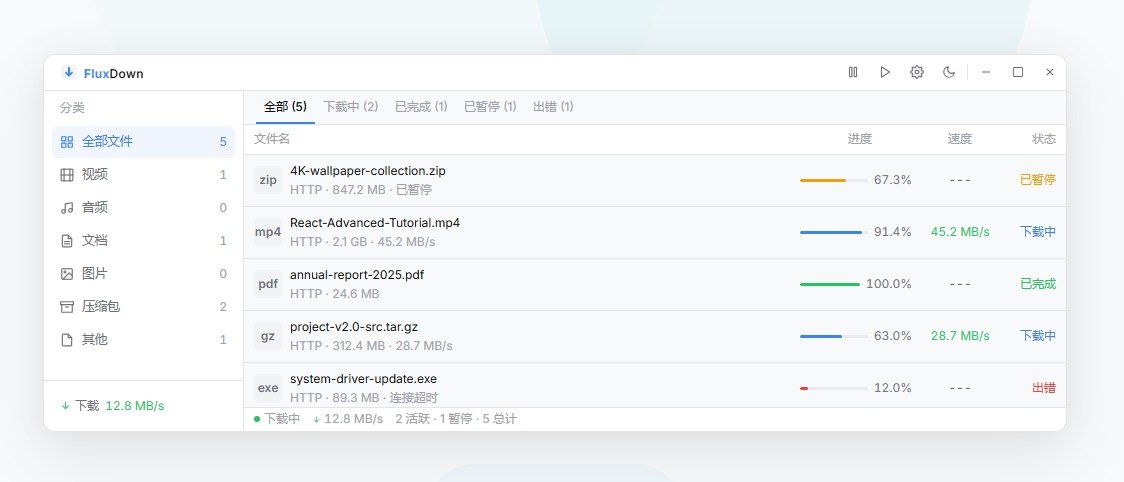Screen dimensions: 1124x482
Task: Select 4K-wallpaper-collection.zip file name
Action: click(368, 171)
